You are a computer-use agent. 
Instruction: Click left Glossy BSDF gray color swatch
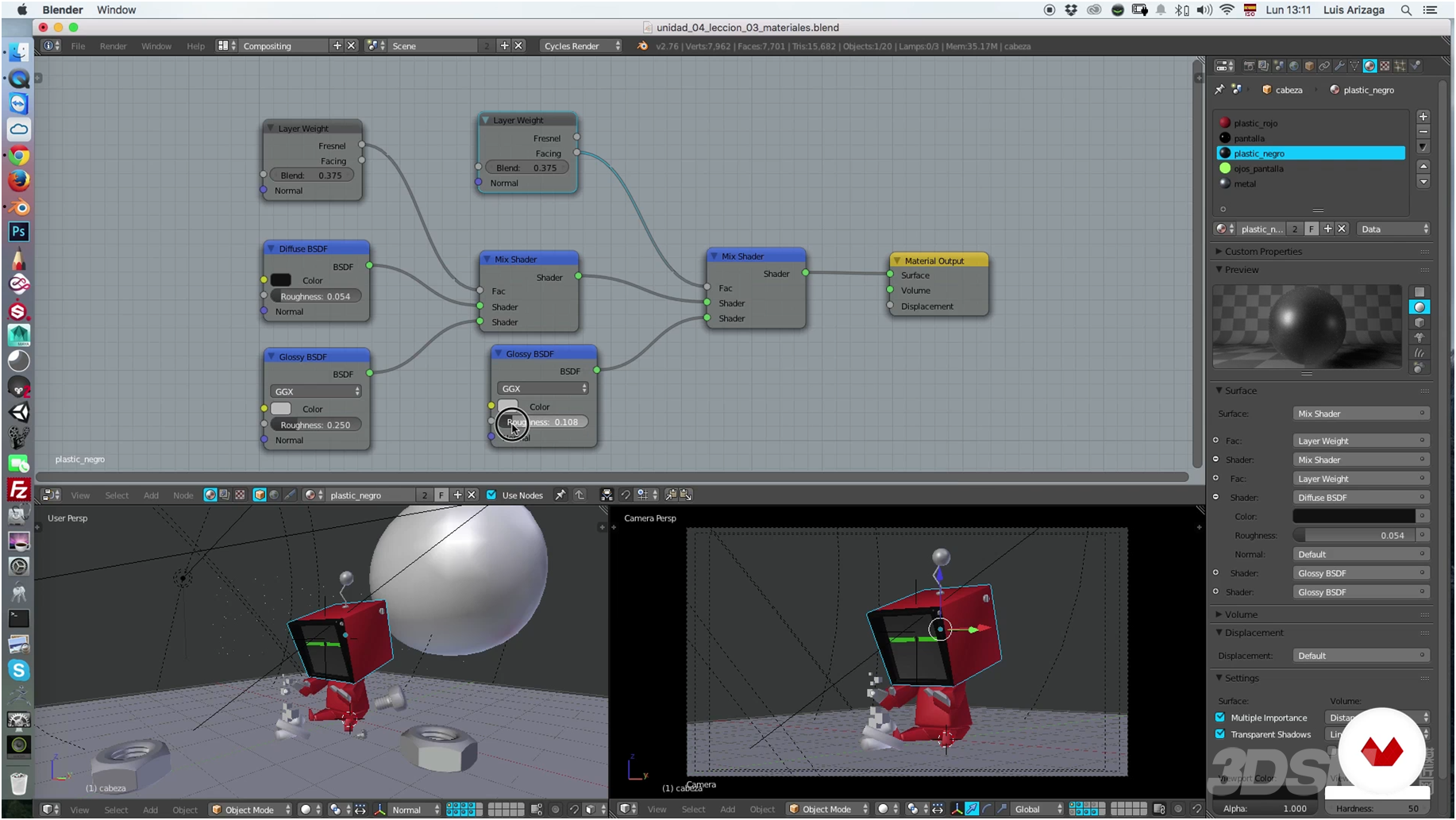281,409
